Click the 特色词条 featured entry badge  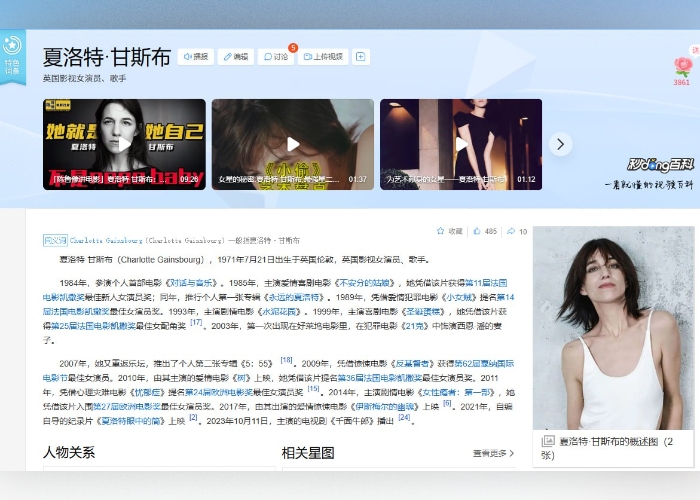pos(12,58)
